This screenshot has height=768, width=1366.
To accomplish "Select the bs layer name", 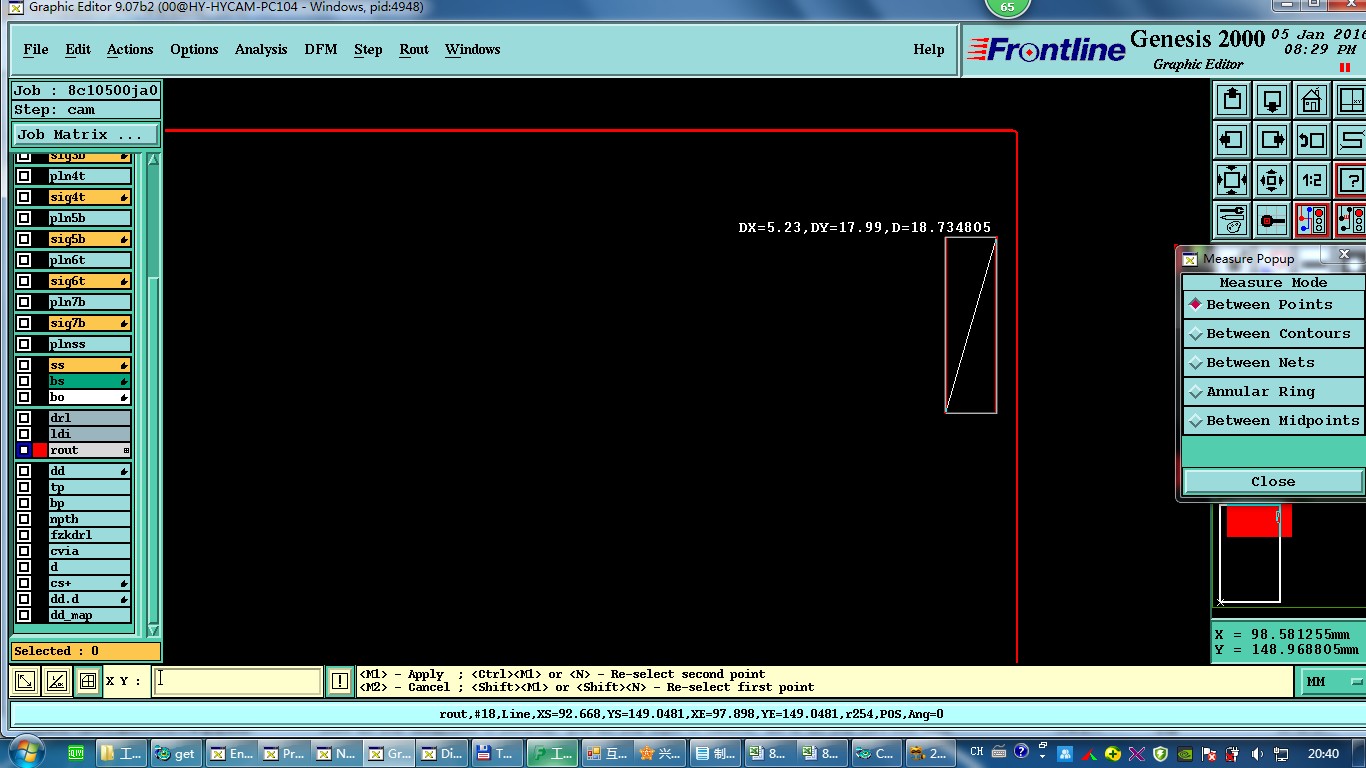I will tap(89, 381).
